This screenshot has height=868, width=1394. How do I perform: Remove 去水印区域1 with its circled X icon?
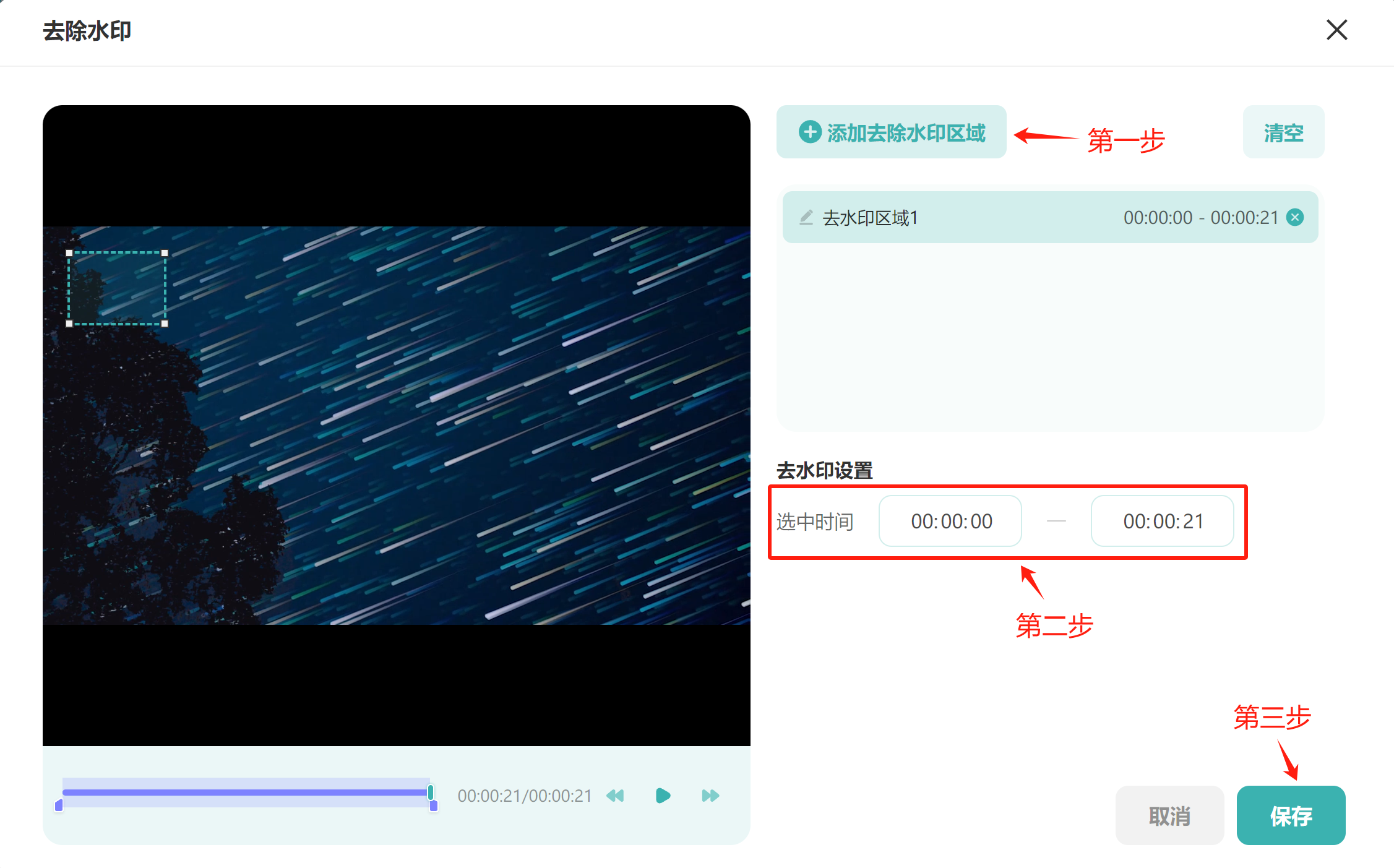(1295, 217)
